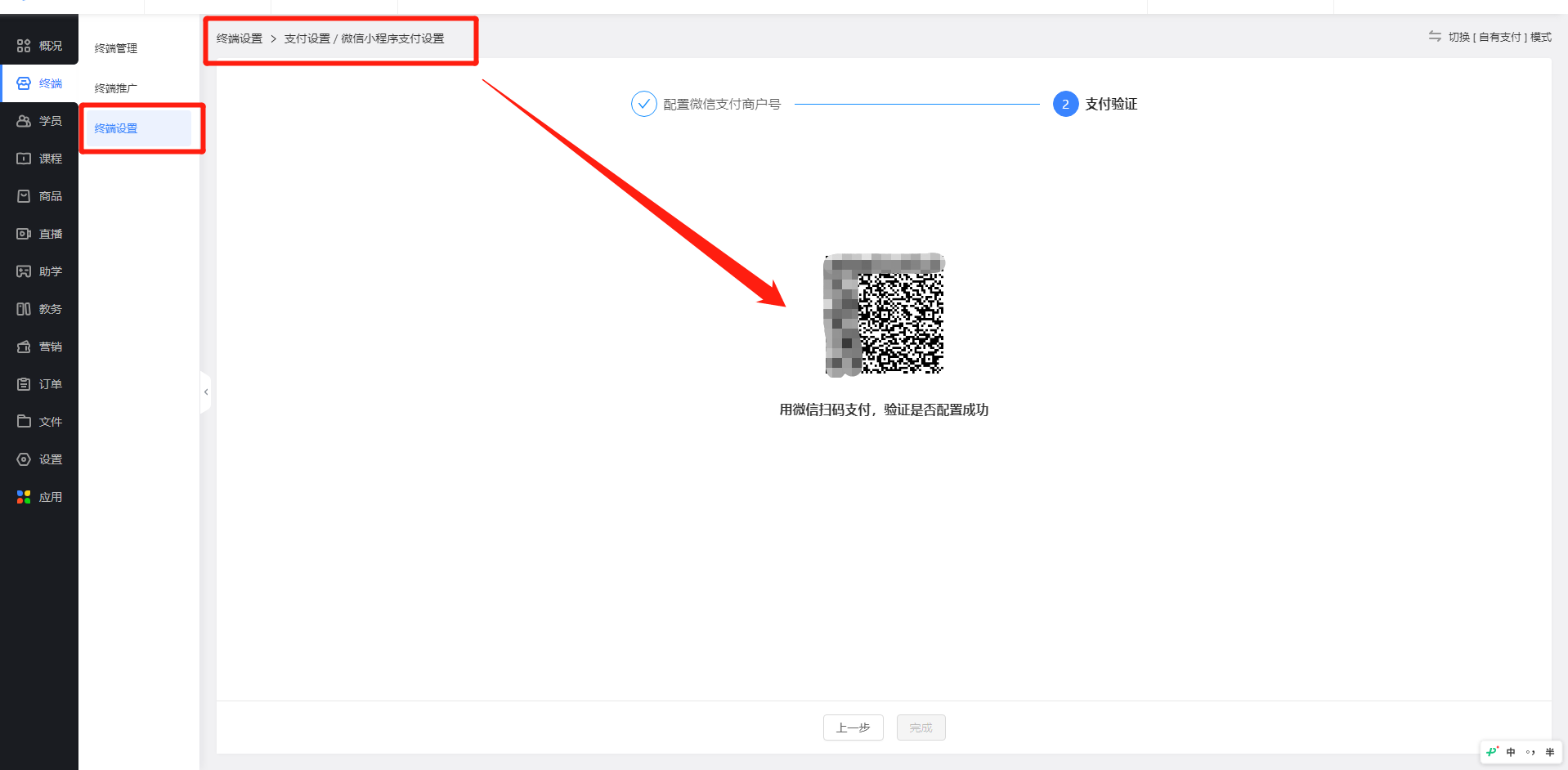This screenshot has height=770, width=1568.
Task: Click the 营销 marketing icon
Action: pos(24,347)
